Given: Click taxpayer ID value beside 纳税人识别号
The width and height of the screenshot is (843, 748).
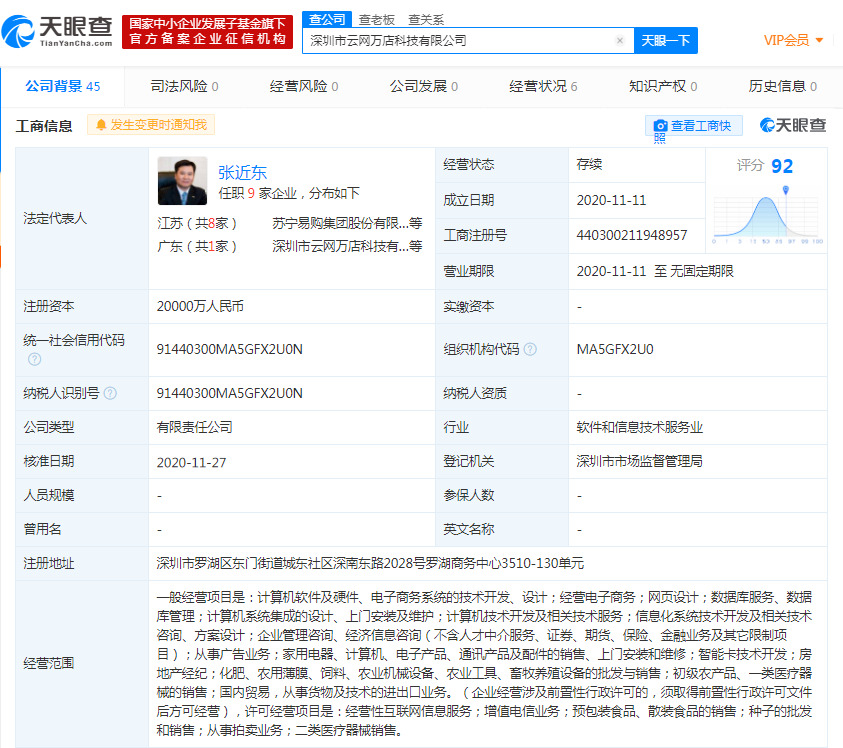Looking at the screenshot, I should pos(230,394).
